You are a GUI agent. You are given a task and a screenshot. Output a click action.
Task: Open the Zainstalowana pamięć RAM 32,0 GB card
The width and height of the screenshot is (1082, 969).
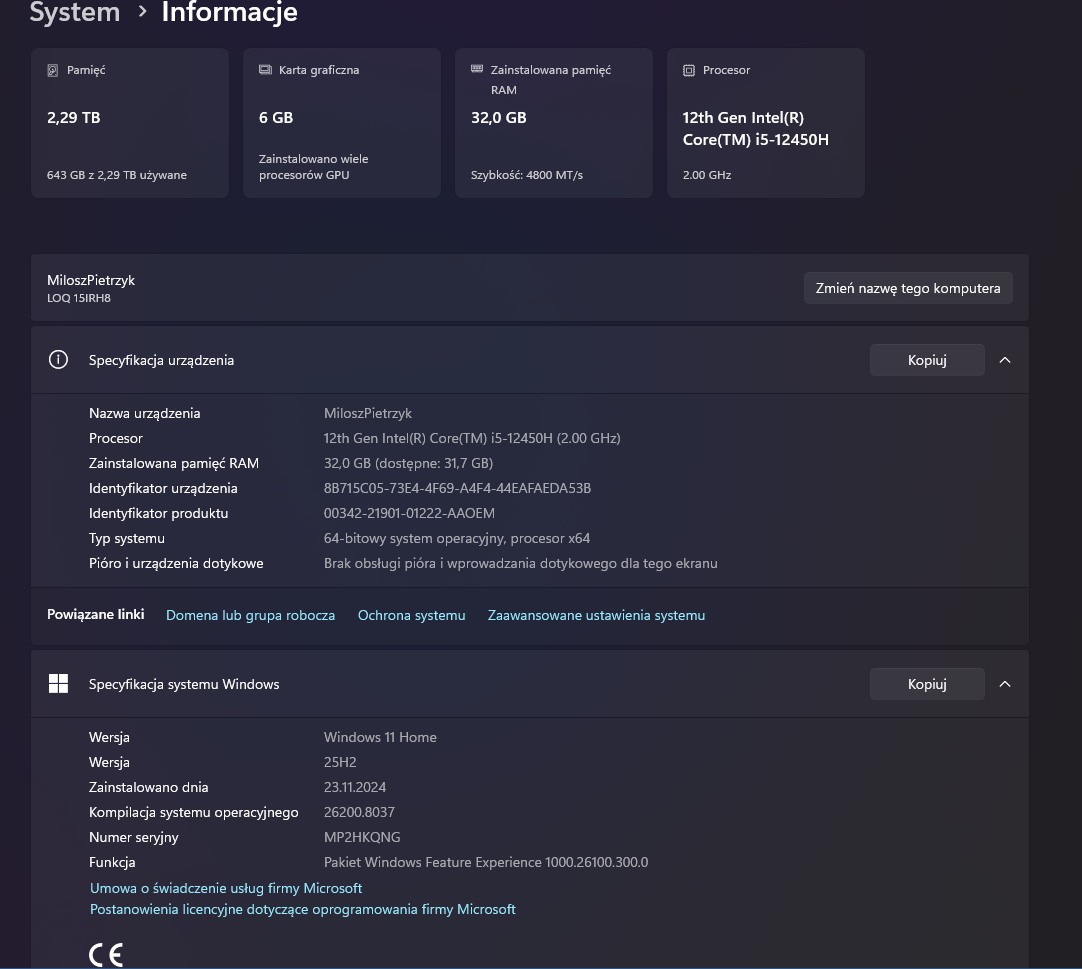[x=553, y=123]
